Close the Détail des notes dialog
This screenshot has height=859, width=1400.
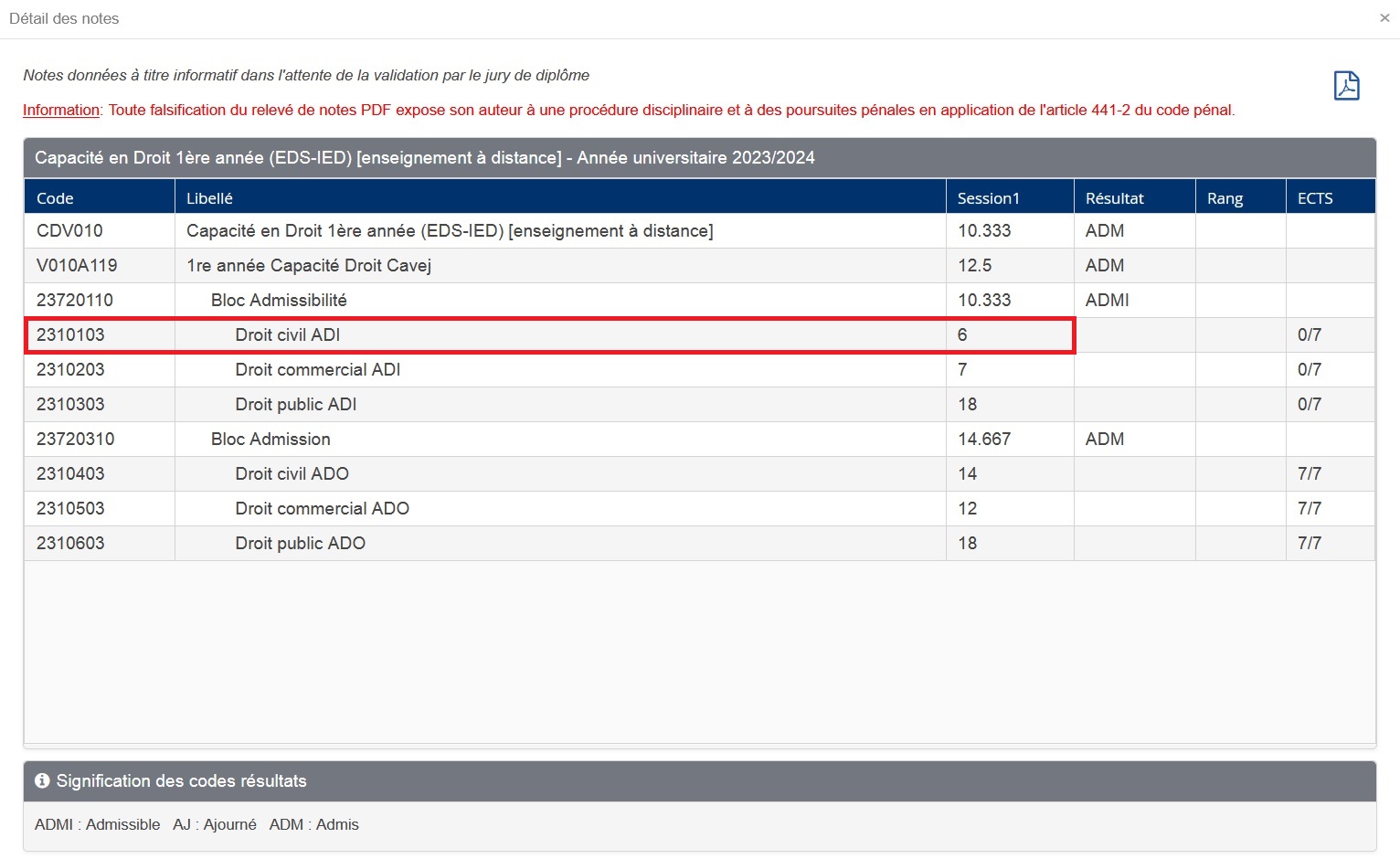[1384, 18]
